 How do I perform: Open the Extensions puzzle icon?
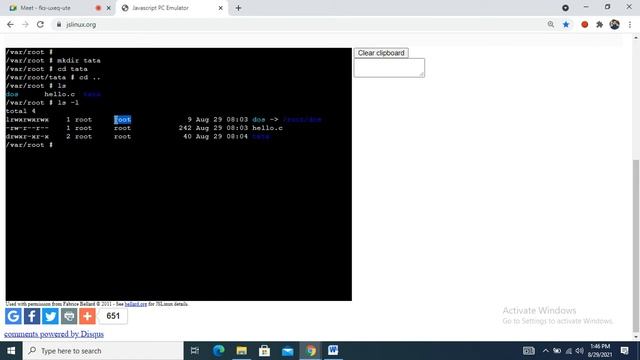point(599,24)
